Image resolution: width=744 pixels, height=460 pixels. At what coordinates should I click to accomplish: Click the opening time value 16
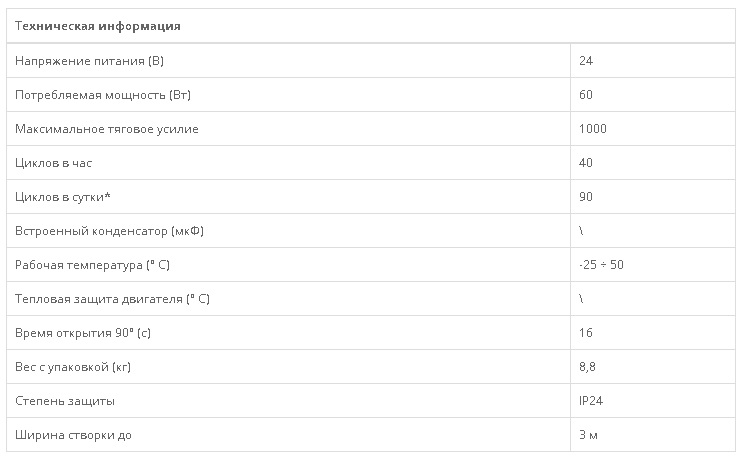(586, 333)
